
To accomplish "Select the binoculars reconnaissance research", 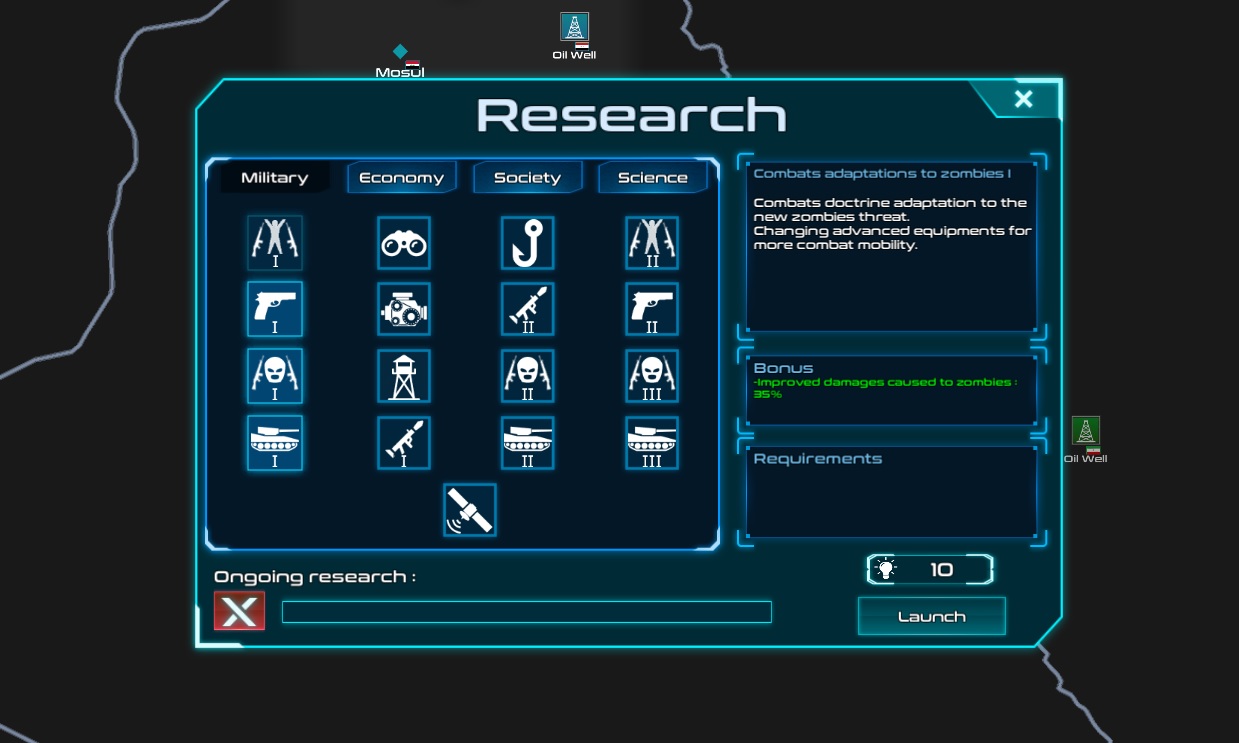I will pos(404,243).
